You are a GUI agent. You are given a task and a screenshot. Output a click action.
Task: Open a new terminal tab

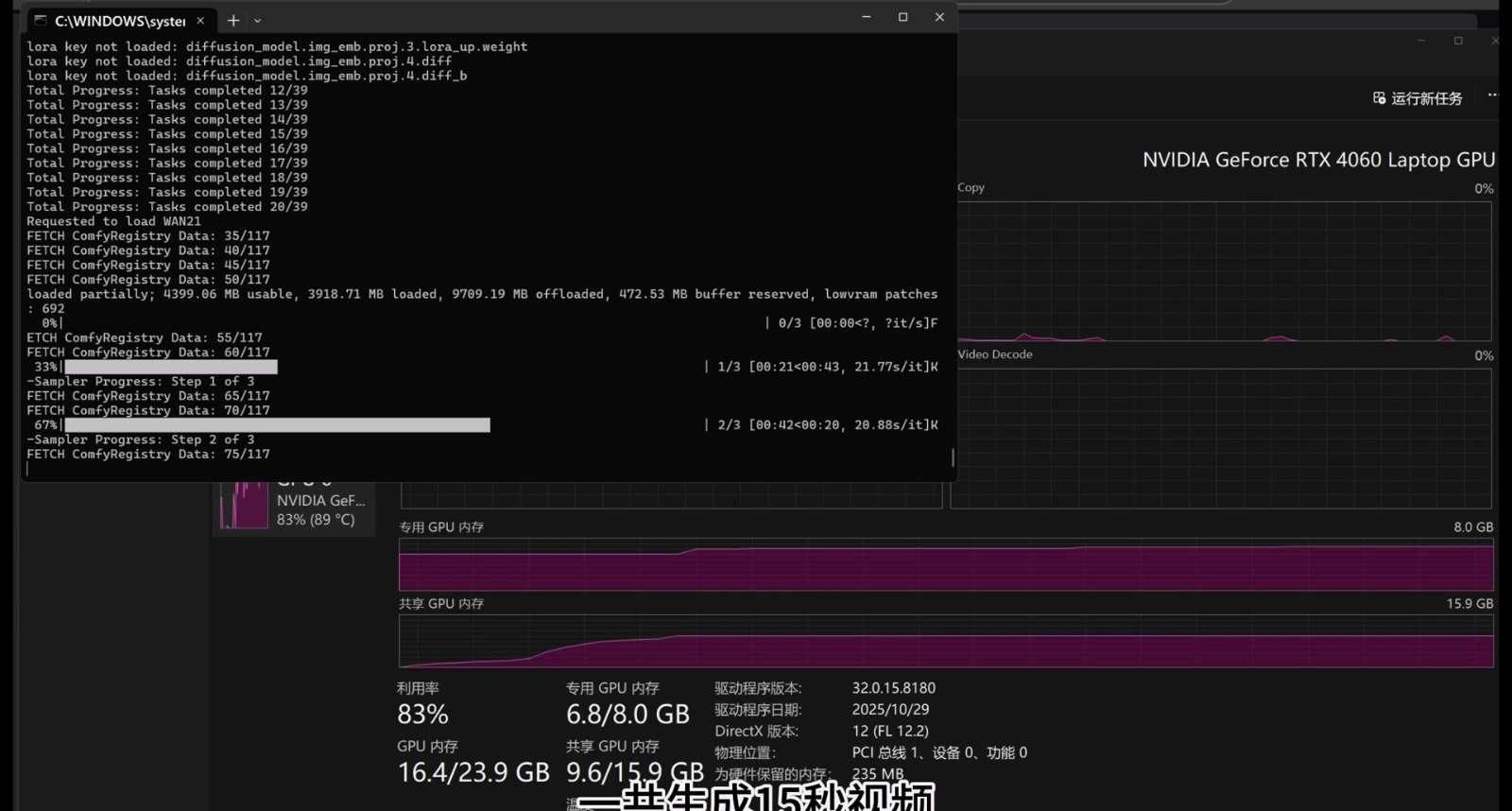click(x=233, y=20)
